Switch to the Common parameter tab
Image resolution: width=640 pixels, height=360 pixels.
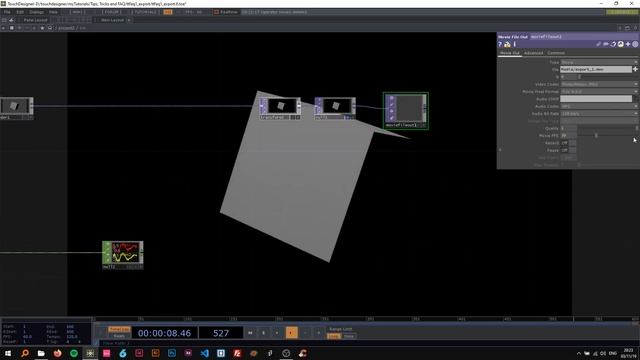556,53
